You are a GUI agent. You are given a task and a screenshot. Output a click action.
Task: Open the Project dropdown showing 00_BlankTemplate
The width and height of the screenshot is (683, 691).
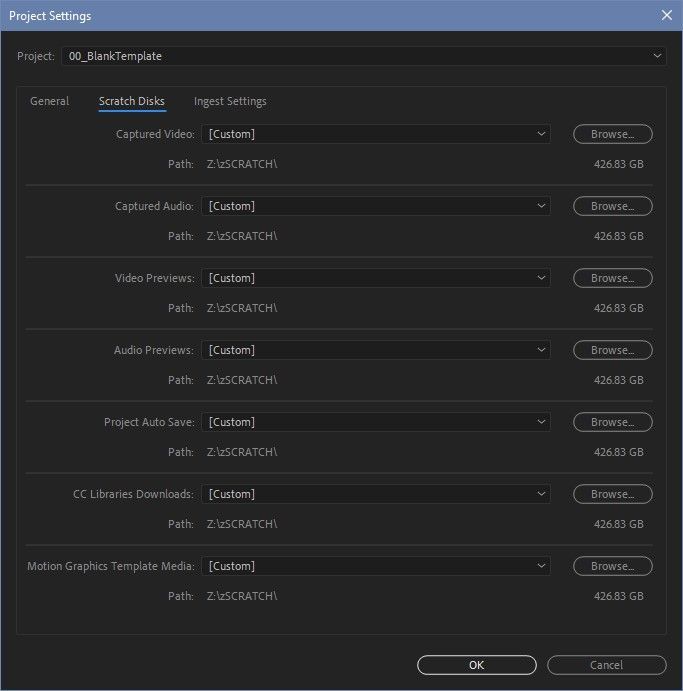pyautogui.click(x=364, y=56)
